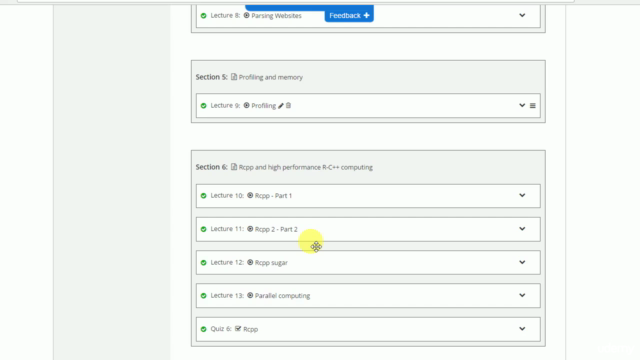640x360 pixels.
Task: Expand Lecture 12 Rcpp sugar chevron
Action: point(522,262)
